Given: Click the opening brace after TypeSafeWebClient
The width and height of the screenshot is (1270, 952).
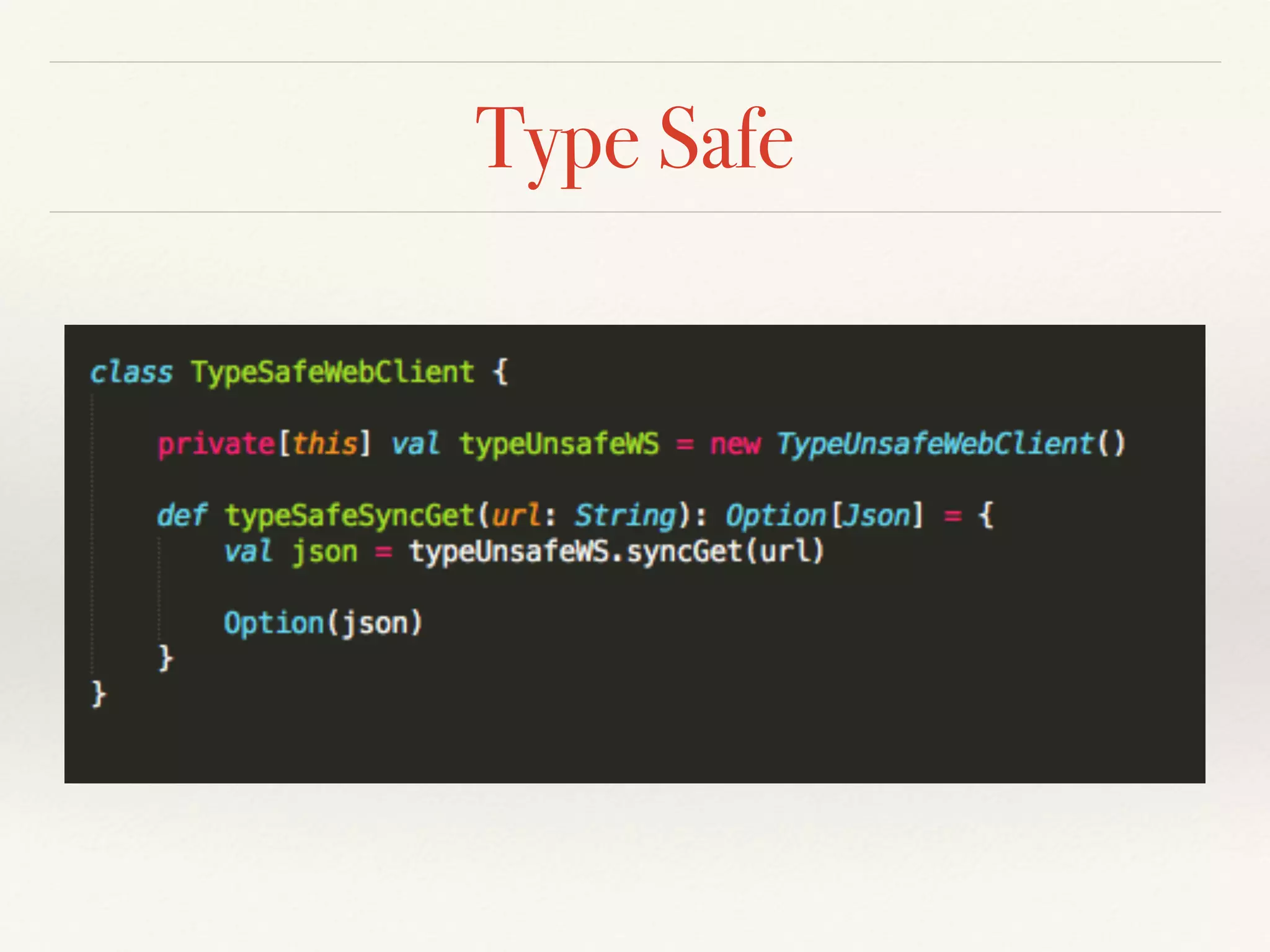Looking at the screenshot, I should click(x=500, y=372).
